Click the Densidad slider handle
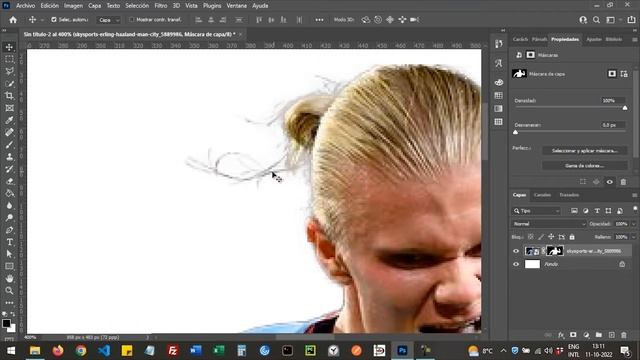This screenshot has height=360, width=640. coord(625,108)
